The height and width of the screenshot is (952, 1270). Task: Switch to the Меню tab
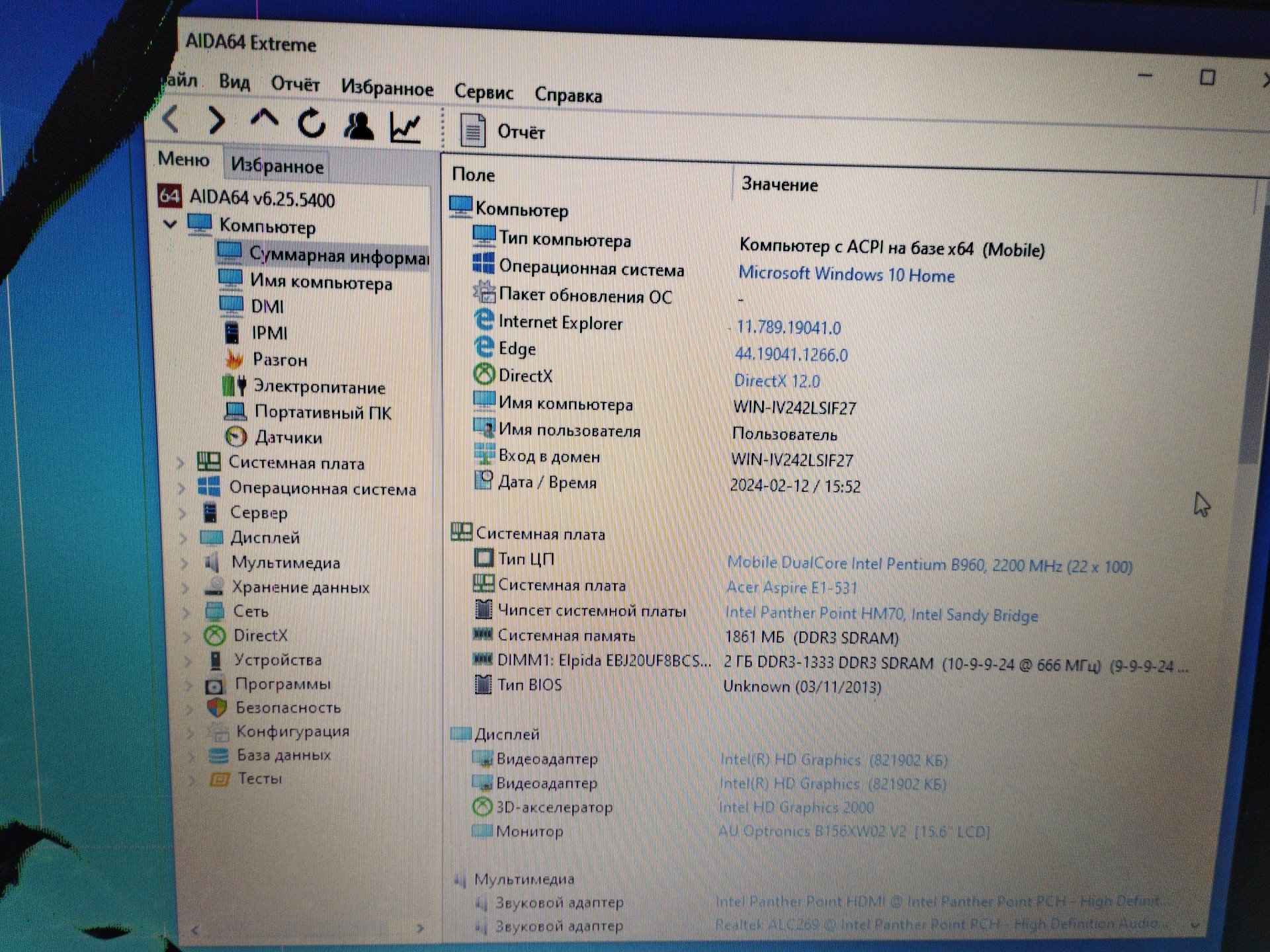pyautogui.click(x=183, y=159)
